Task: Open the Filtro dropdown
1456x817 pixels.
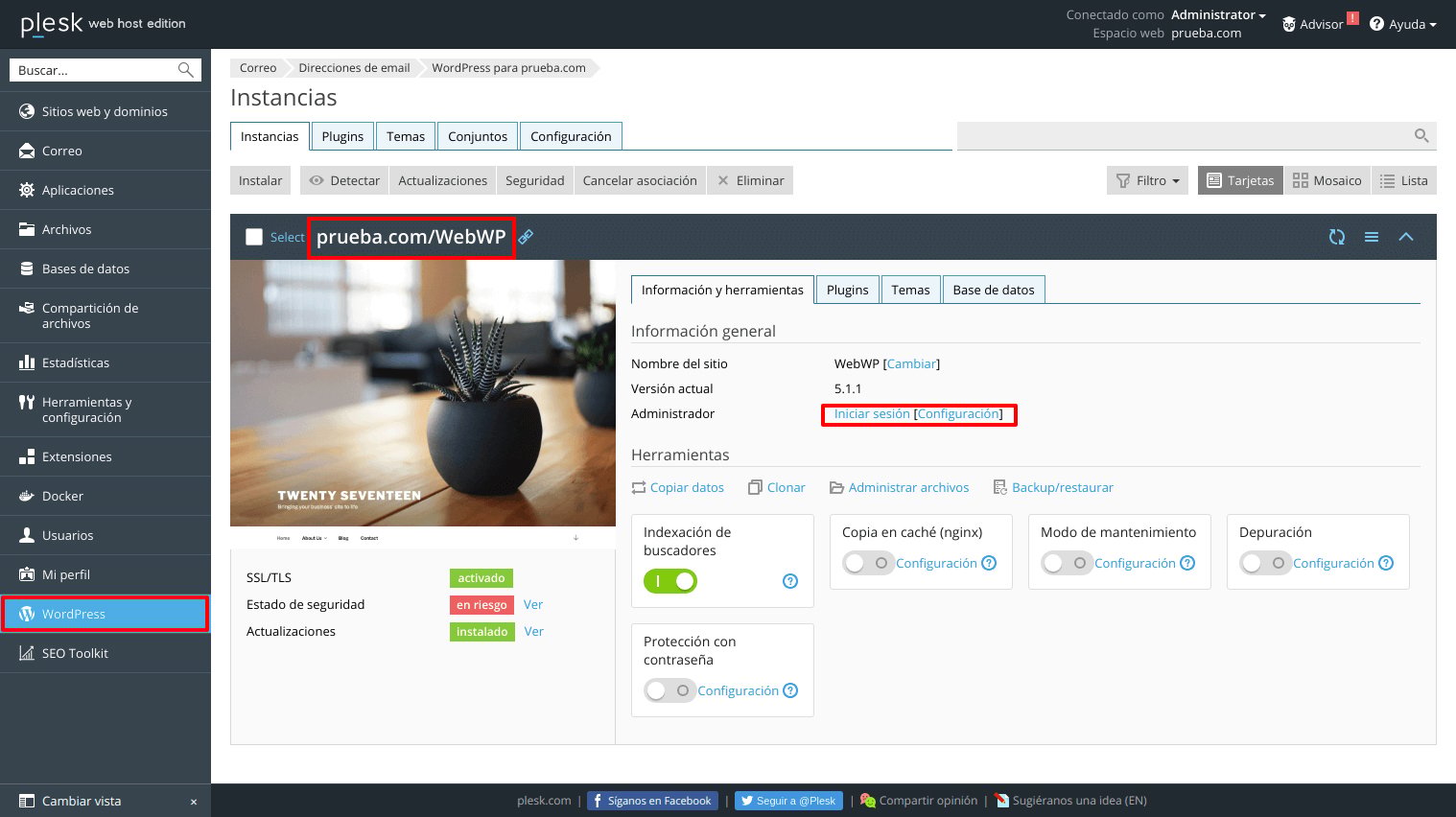Action: pos(1148,180)
